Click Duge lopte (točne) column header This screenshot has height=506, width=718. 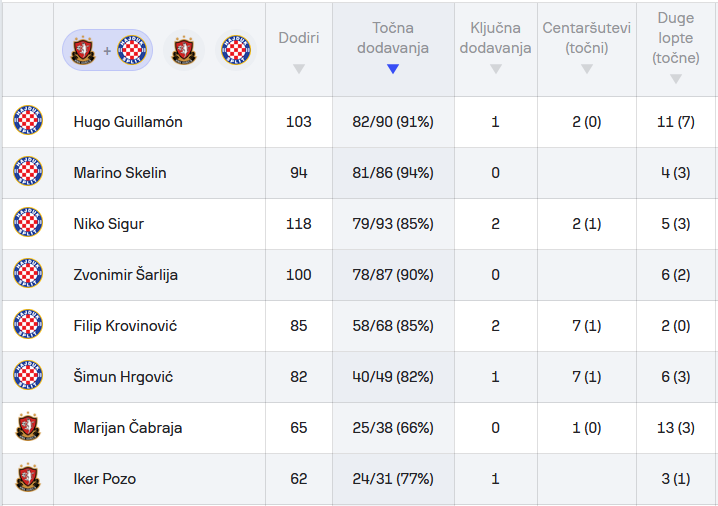pyautogui.click(x=676, y=38)
